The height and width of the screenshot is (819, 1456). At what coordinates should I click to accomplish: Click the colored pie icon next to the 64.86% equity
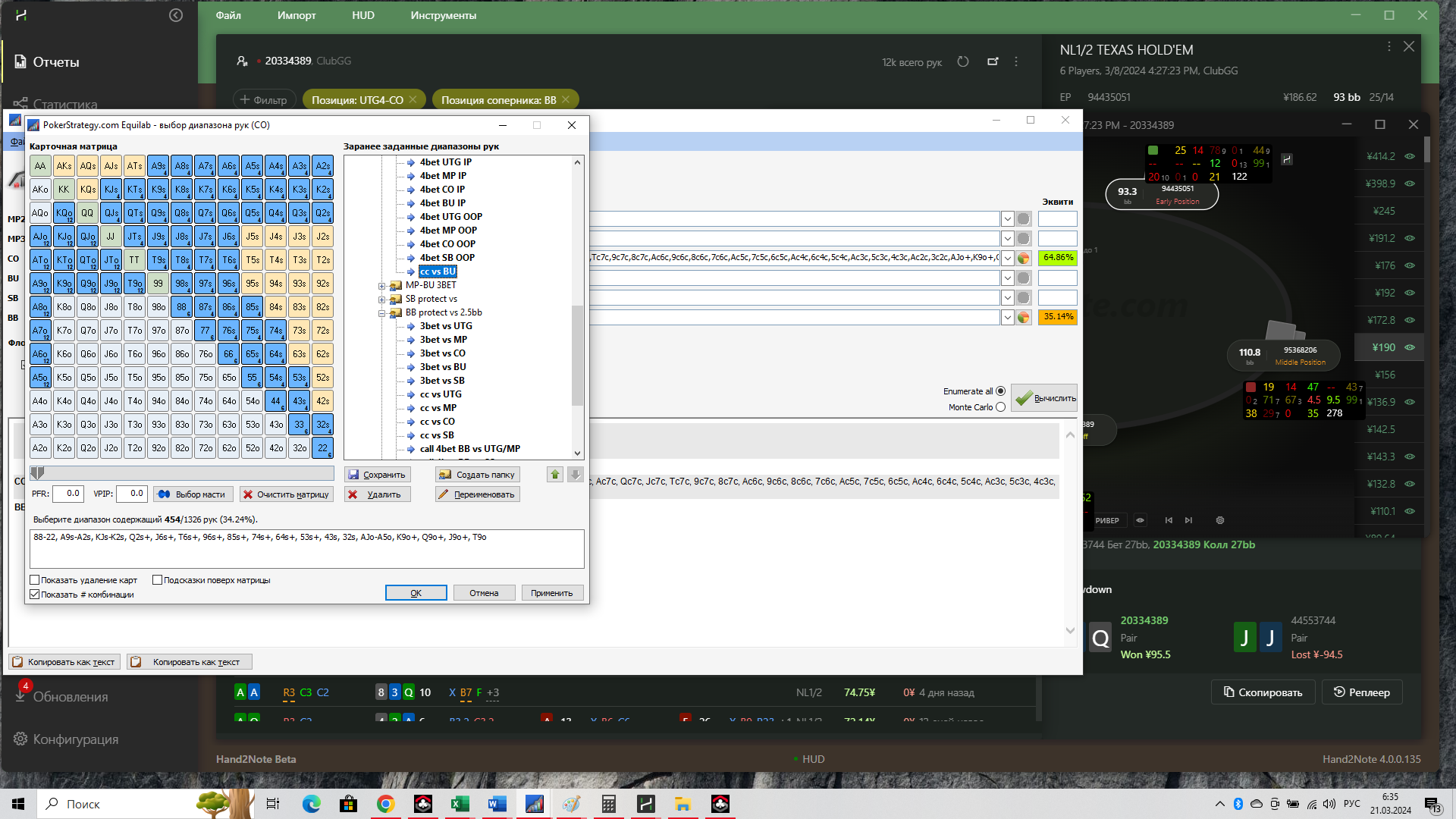pos(1024,258)
